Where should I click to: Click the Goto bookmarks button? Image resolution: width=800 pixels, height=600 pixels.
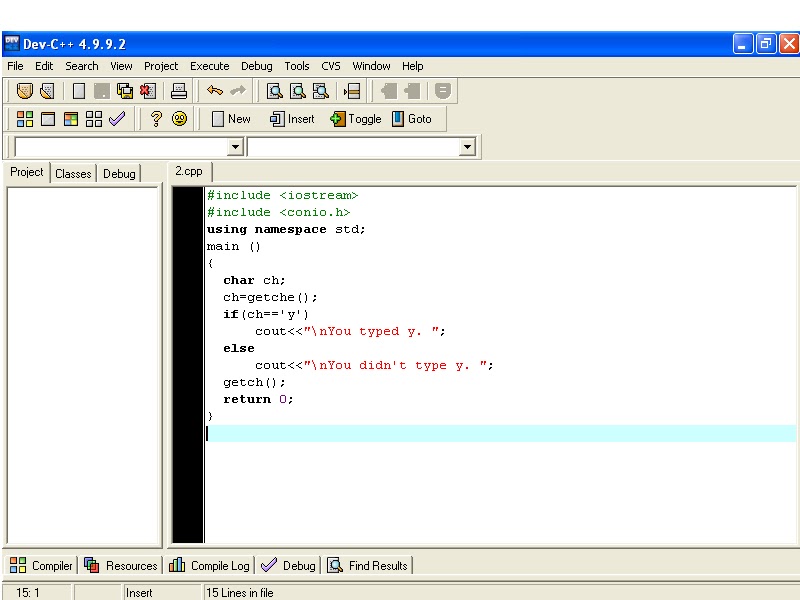(411, 119)
